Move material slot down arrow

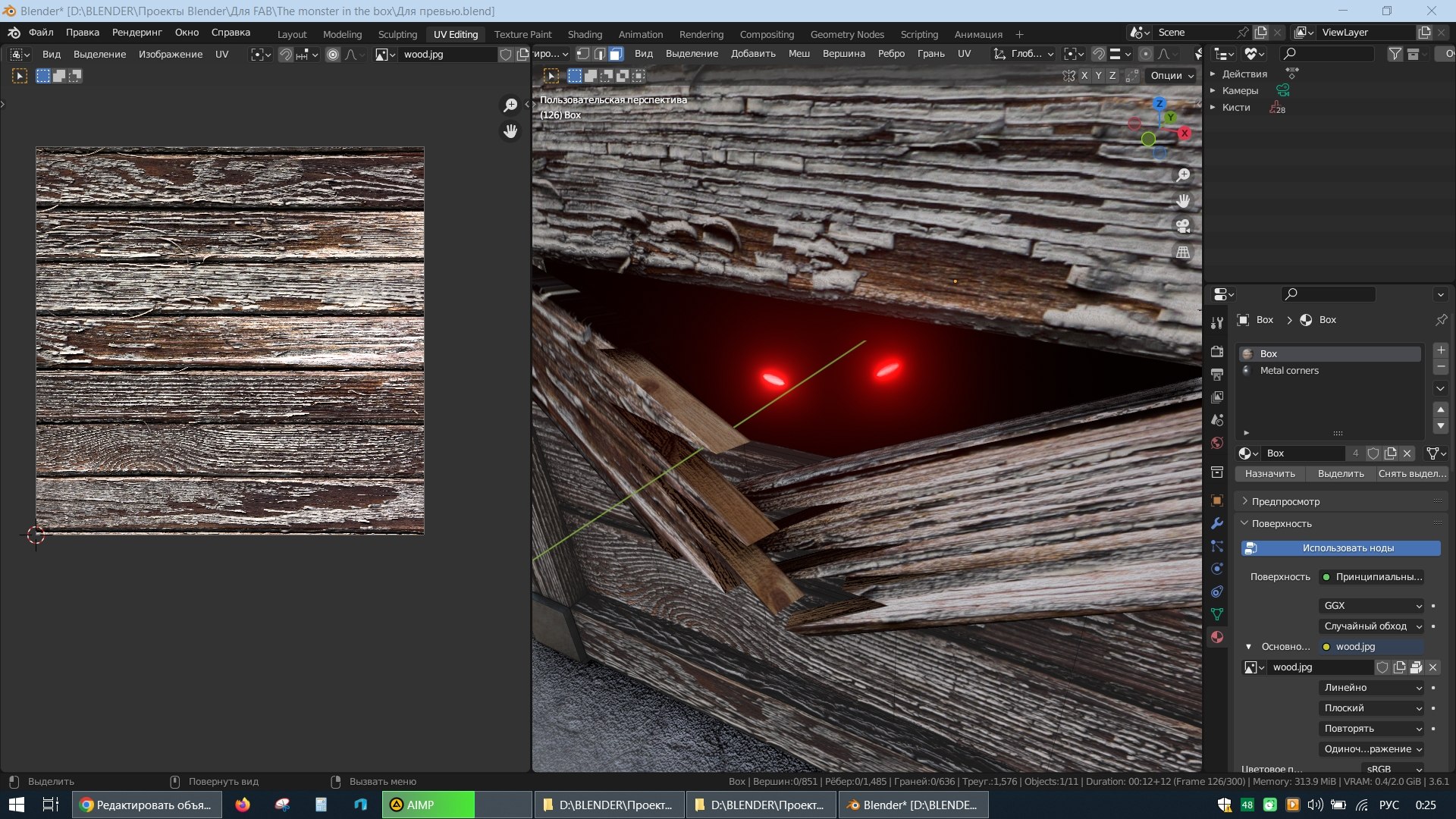(x=1441, y=426)
